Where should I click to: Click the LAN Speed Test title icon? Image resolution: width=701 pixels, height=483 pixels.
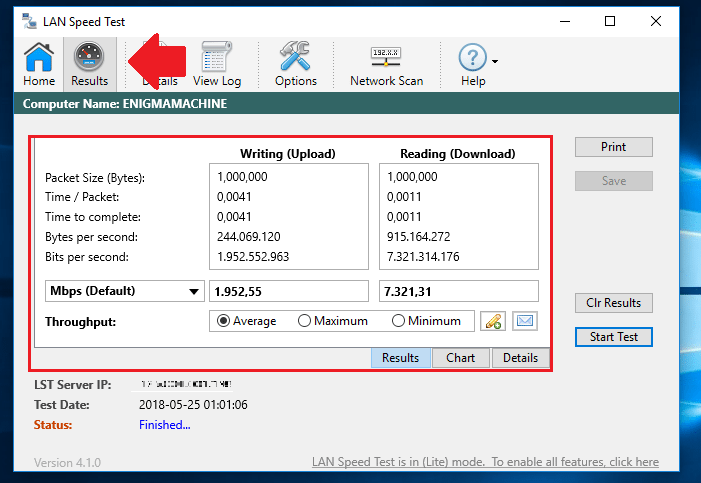click(x=30, y=21)
